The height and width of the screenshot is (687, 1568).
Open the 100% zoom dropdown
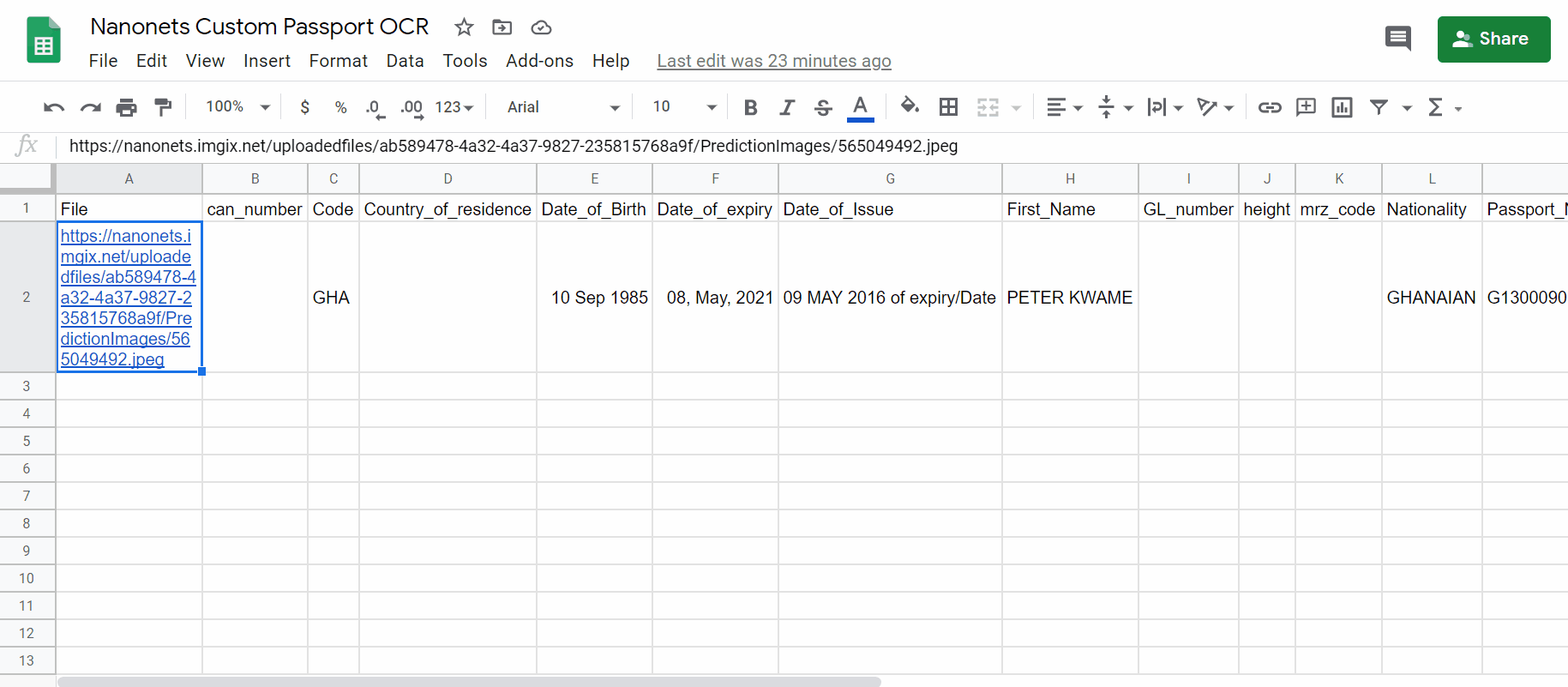[237, 107]
